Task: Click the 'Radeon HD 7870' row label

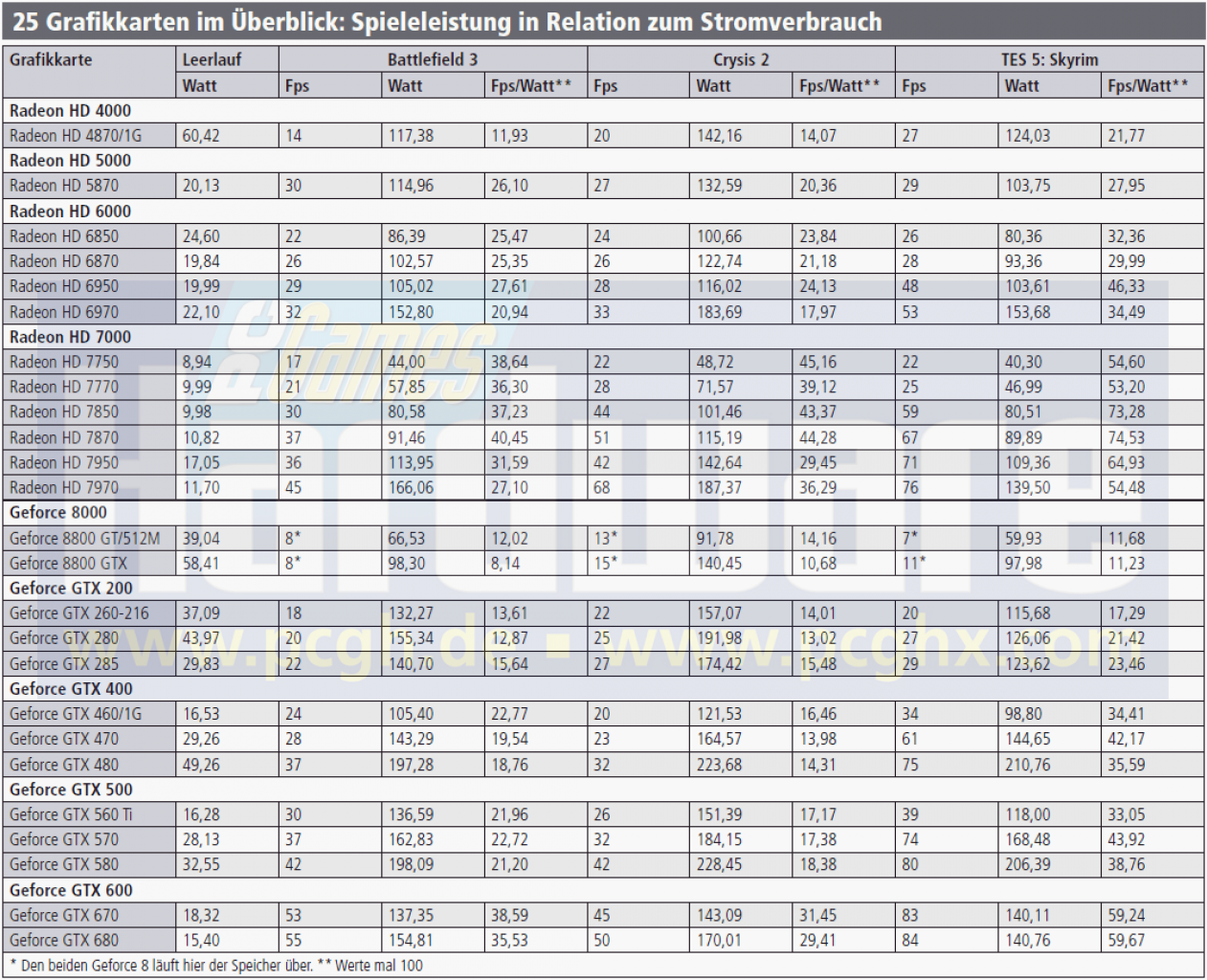Action: [x=64, y=437]
